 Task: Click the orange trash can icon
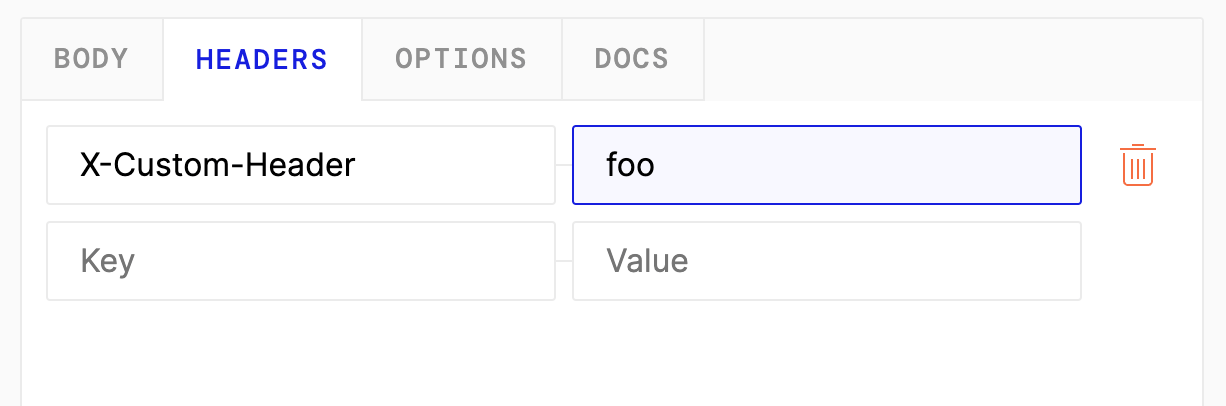[1137, 165]
